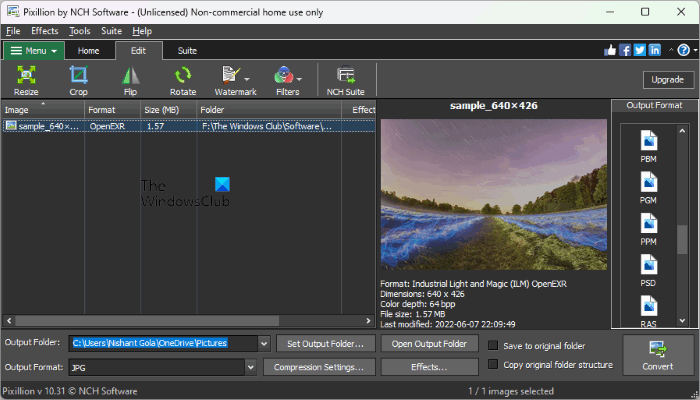Open the Help menu
Image resolution: width=700 pixels, height=400 pixels.
142,31
